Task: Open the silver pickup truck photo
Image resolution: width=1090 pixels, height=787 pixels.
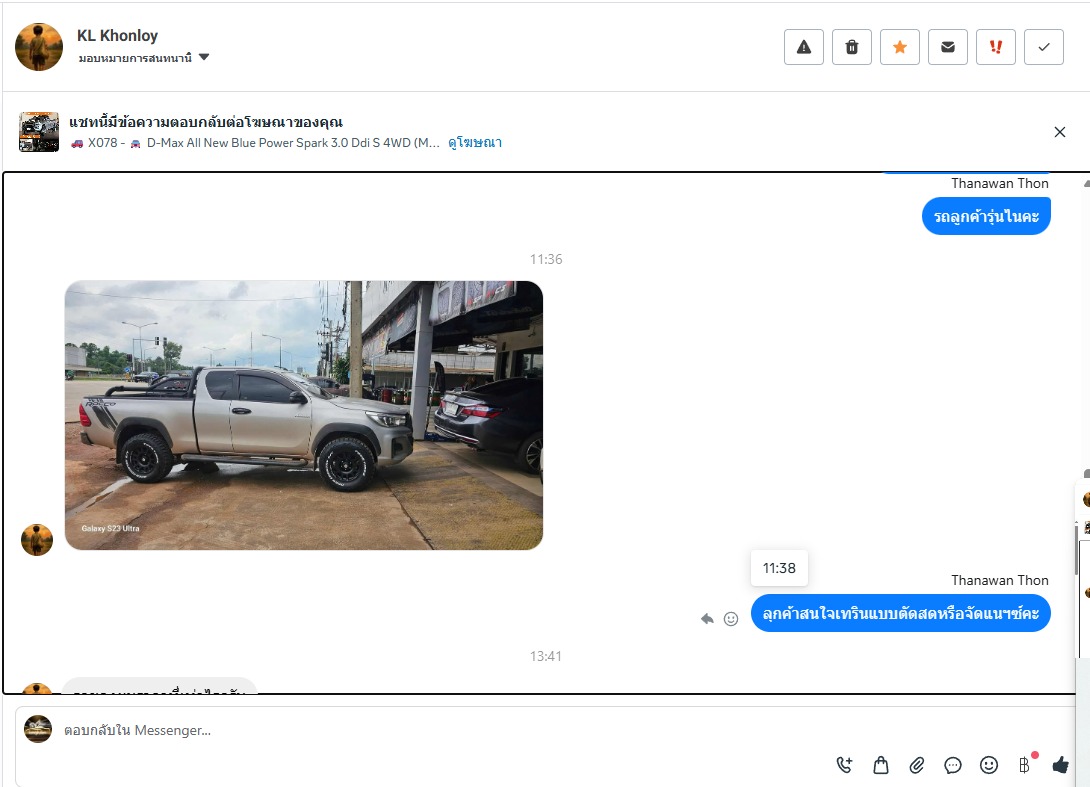Action: coord(304,415)
